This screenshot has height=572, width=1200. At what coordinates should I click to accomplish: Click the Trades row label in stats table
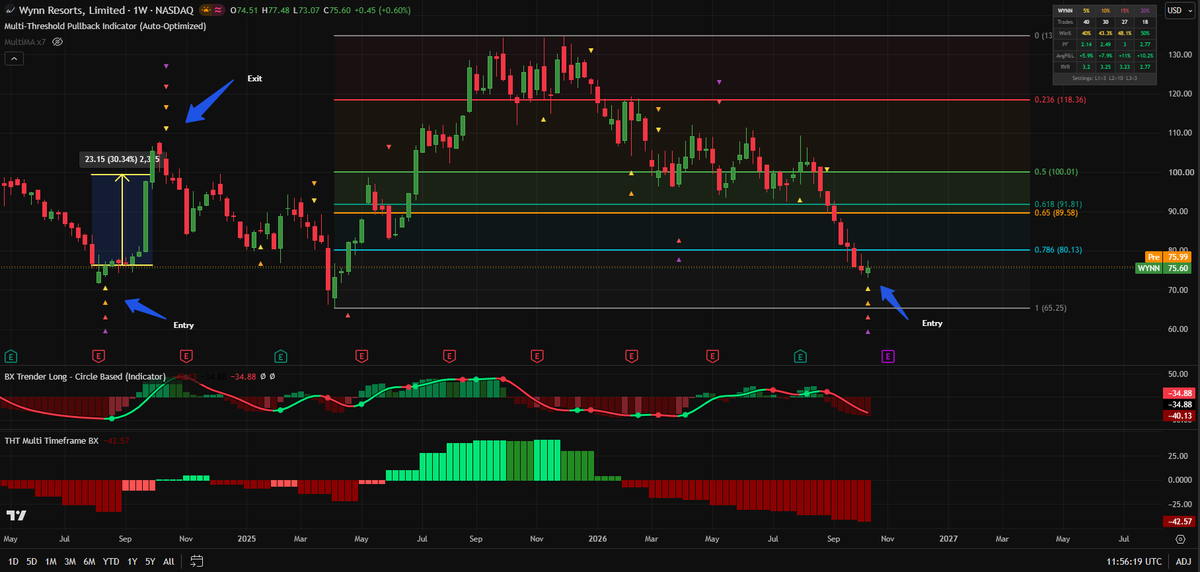click(1063, 23)
